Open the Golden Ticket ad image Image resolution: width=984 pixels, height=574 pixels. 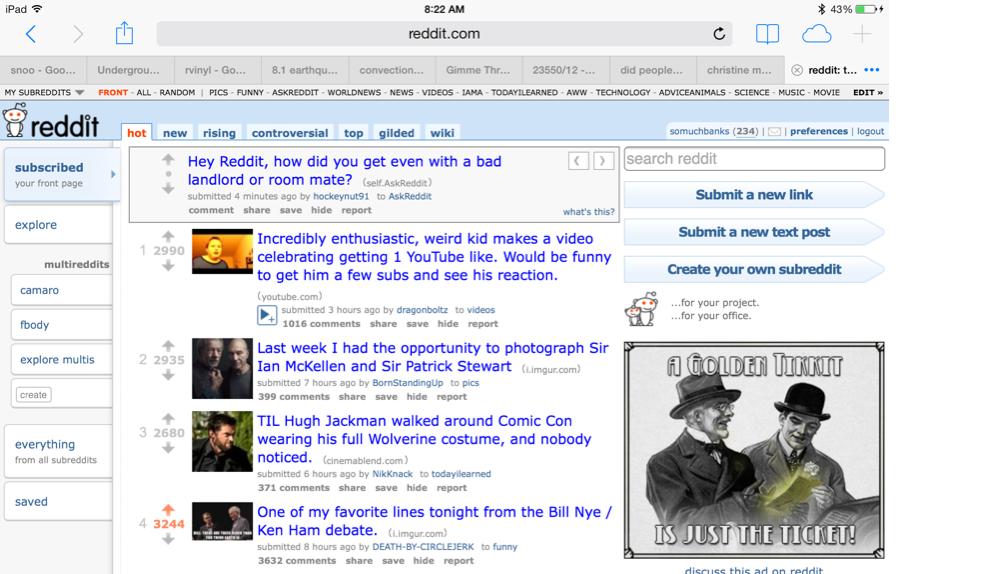pos(754,450)
